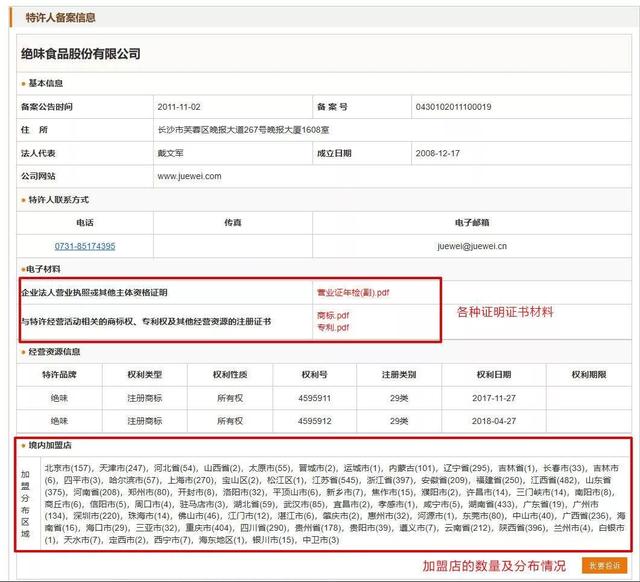
Task: Click the 与特许经营活动相关的商标权 row label
Action: (146, 322)
